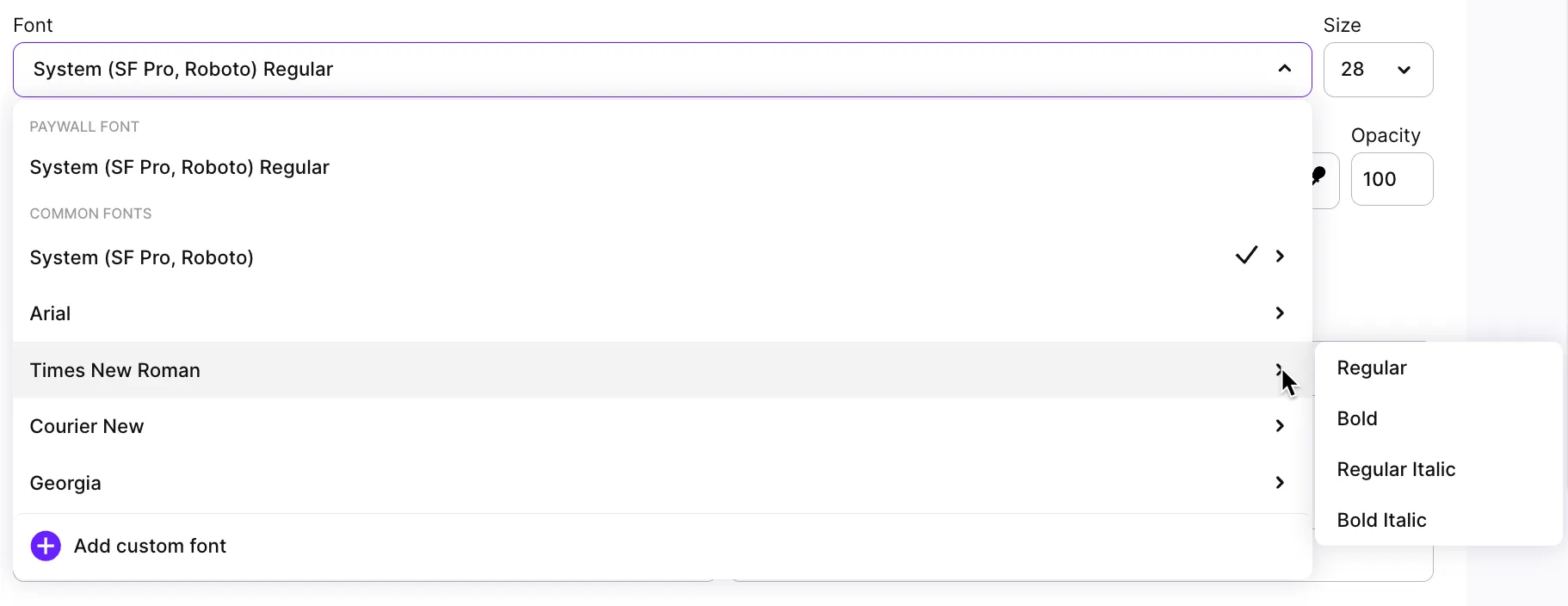Image resolution: width=1568 pixels, height=606 pixels.
Task: Select Arial from common fonts
Action: tap(51, 314)
